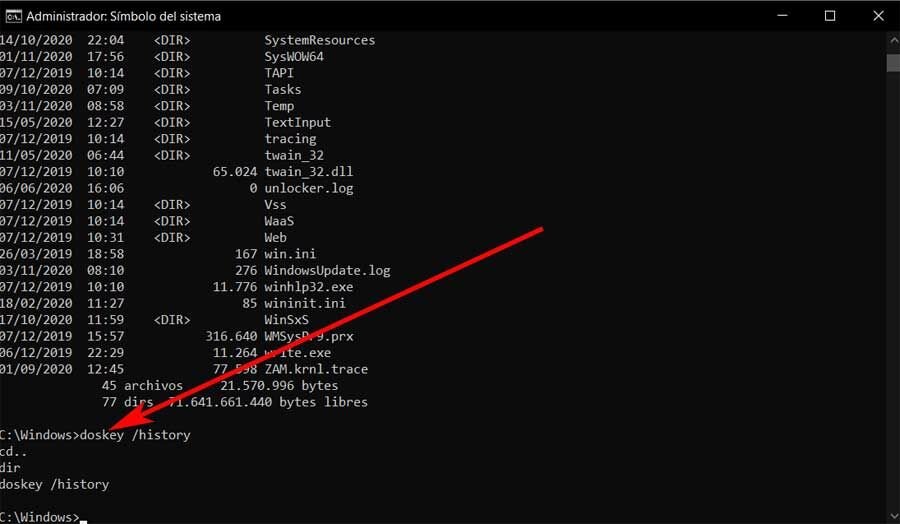The width and height of the screenshot is (900, 524).
Task: Click the file size 65.024
Action: pyautogui.click(x=235, y=172)
